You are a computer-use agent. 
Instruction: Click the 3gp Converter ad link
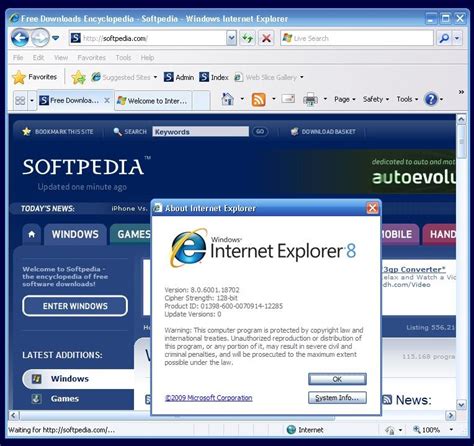tap(414, 269)
